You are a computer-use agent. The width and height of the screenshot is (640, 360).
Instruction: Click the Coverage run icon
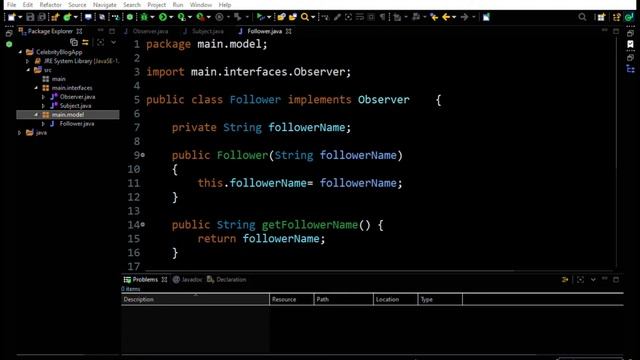pyautogui.click(x=182, y=17)
